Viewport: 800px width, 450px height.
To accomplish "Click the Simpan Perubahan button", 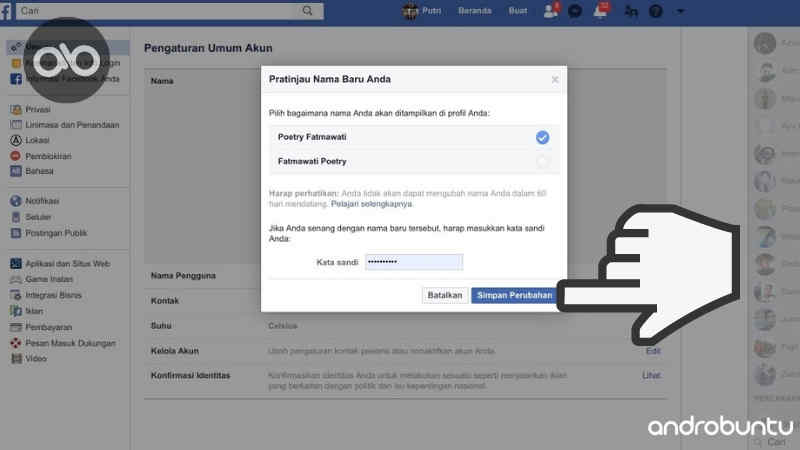I will [514, 295].
